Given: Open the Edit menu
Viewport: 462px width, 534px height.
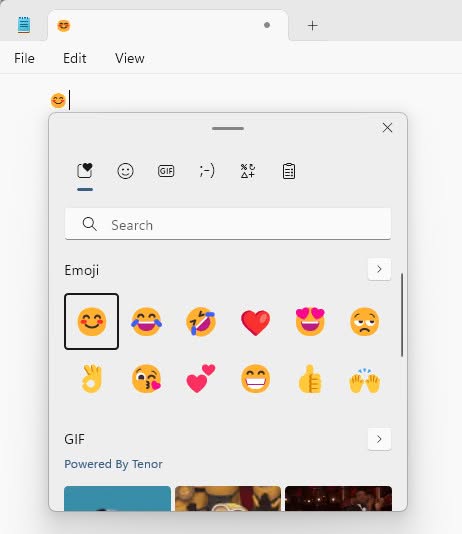Looking at the screenshot, I should (75, 58).
